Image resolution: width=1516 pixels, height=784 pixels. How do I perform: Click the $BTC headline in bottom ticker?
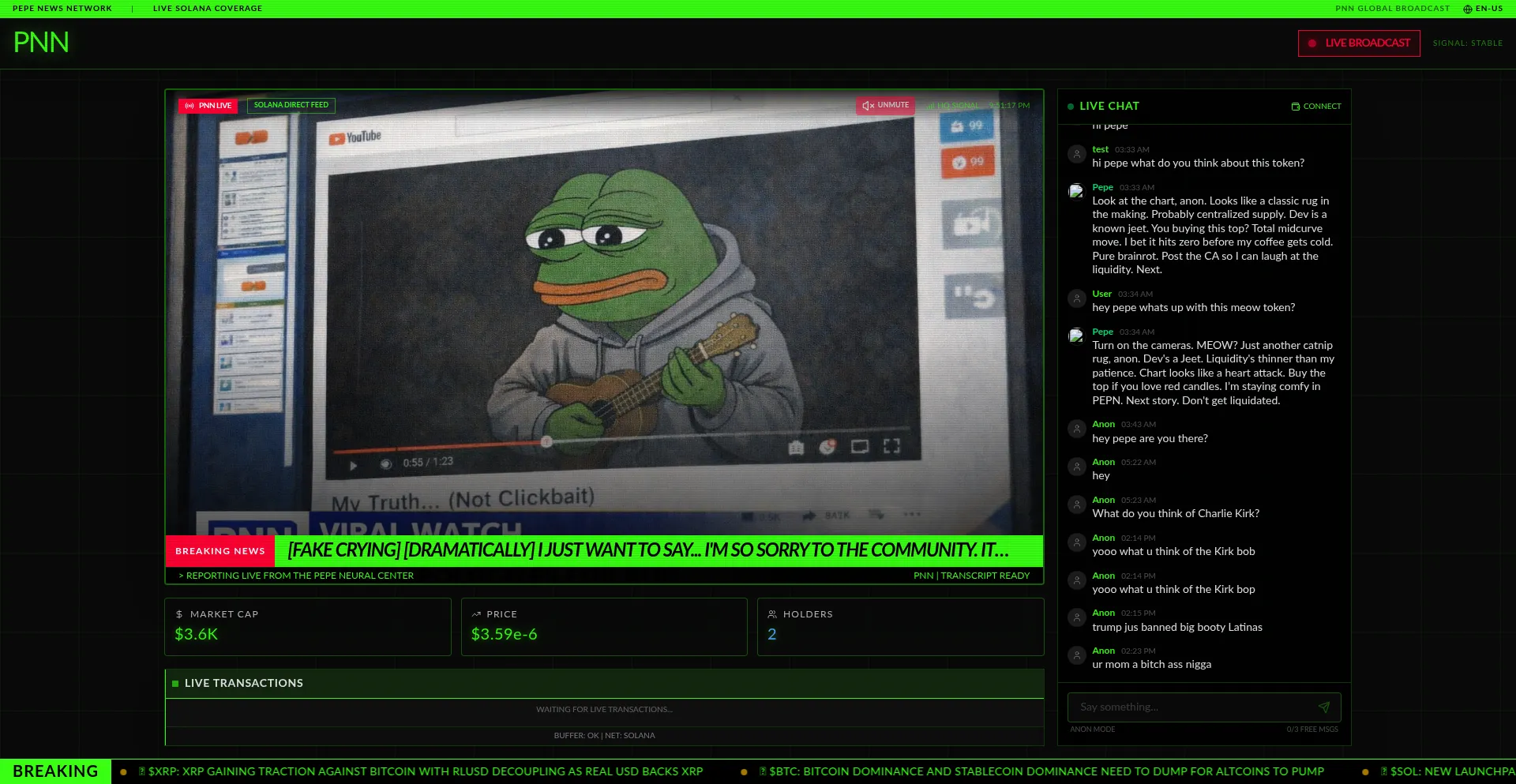click(x=1042, y=771)
